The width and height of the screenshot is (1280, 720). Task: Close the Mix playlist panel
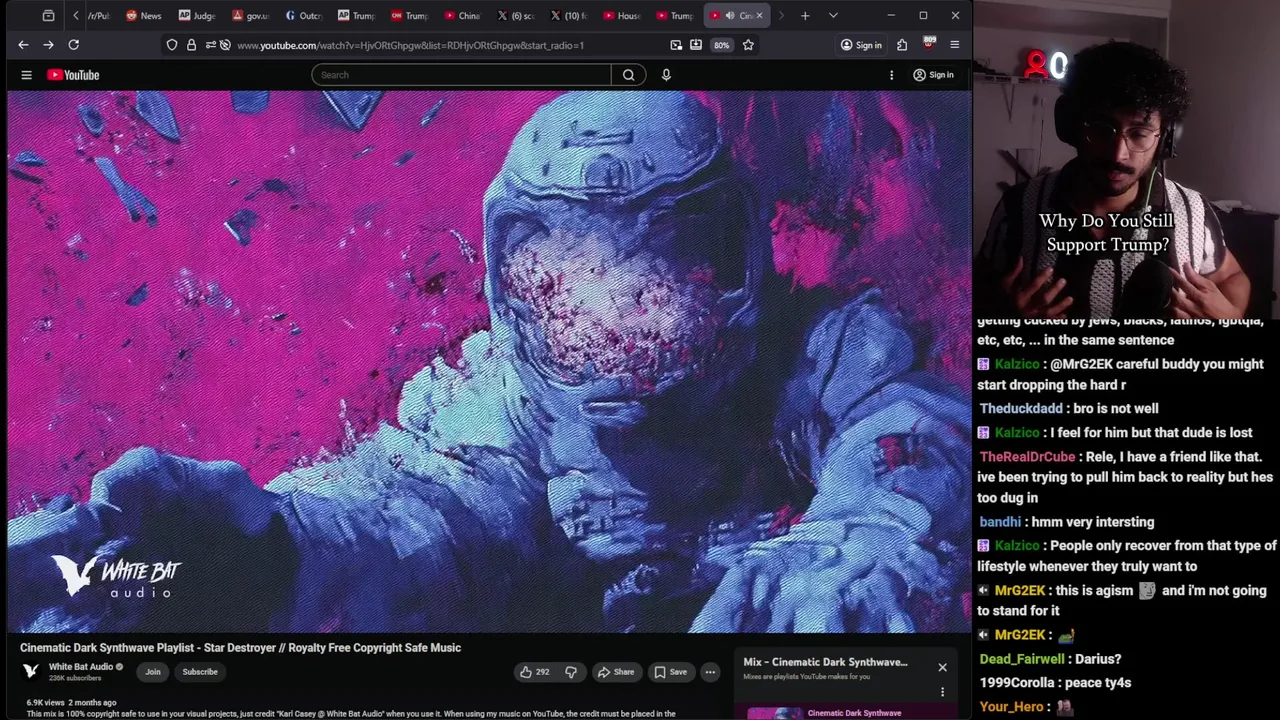942,667
